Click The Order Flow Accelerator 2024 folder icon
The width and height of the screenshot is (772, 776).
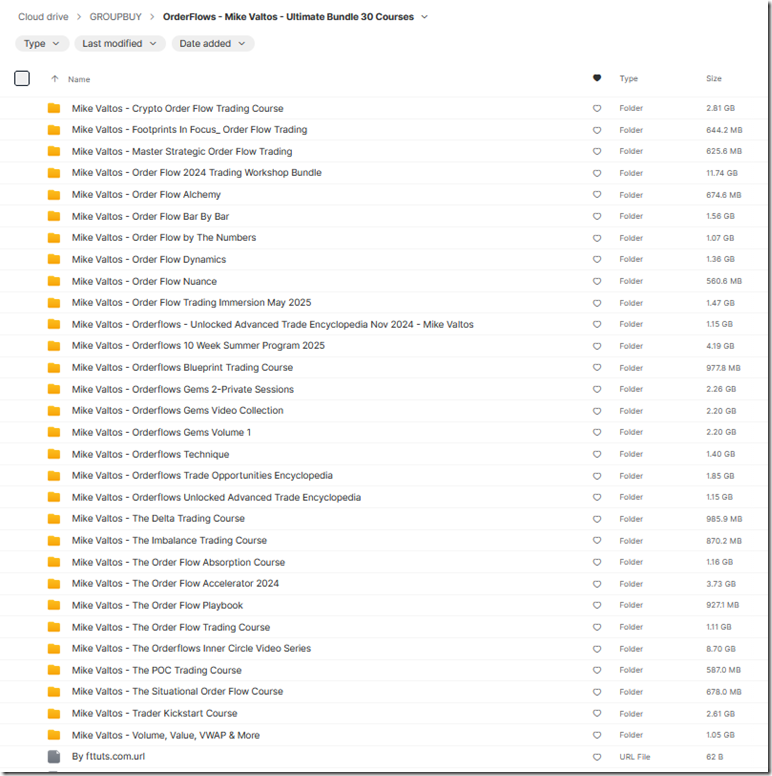click(54, 583)
